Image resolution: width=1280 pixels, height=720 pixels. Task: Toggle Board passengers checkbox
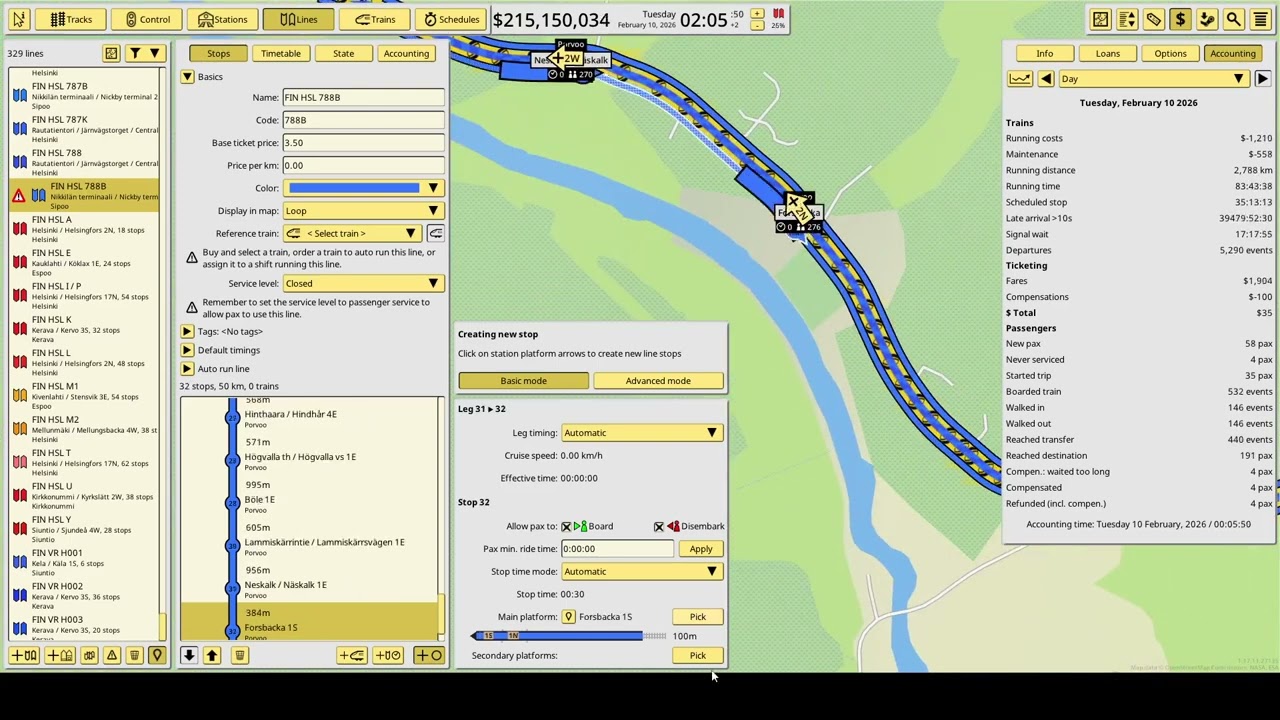pos(566,526)
